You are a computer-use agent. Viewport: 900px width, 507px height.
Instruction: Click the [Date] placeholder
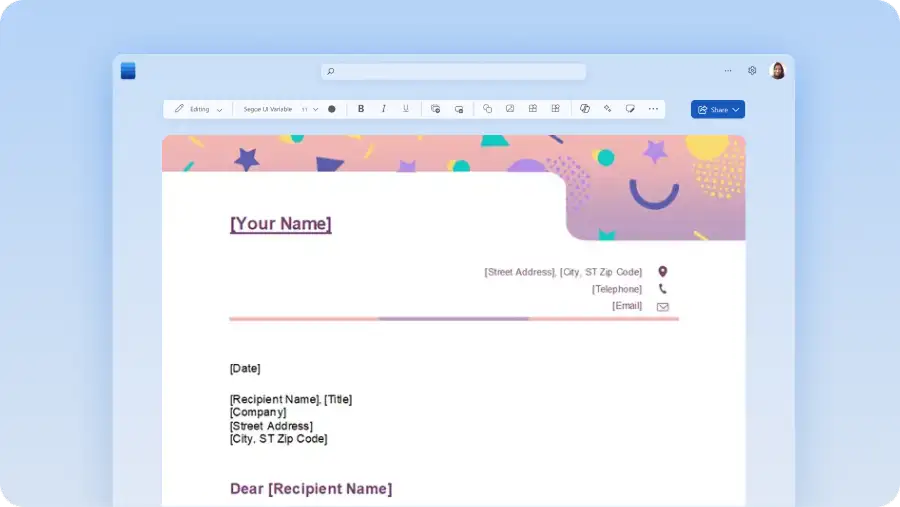click(245, 369)
